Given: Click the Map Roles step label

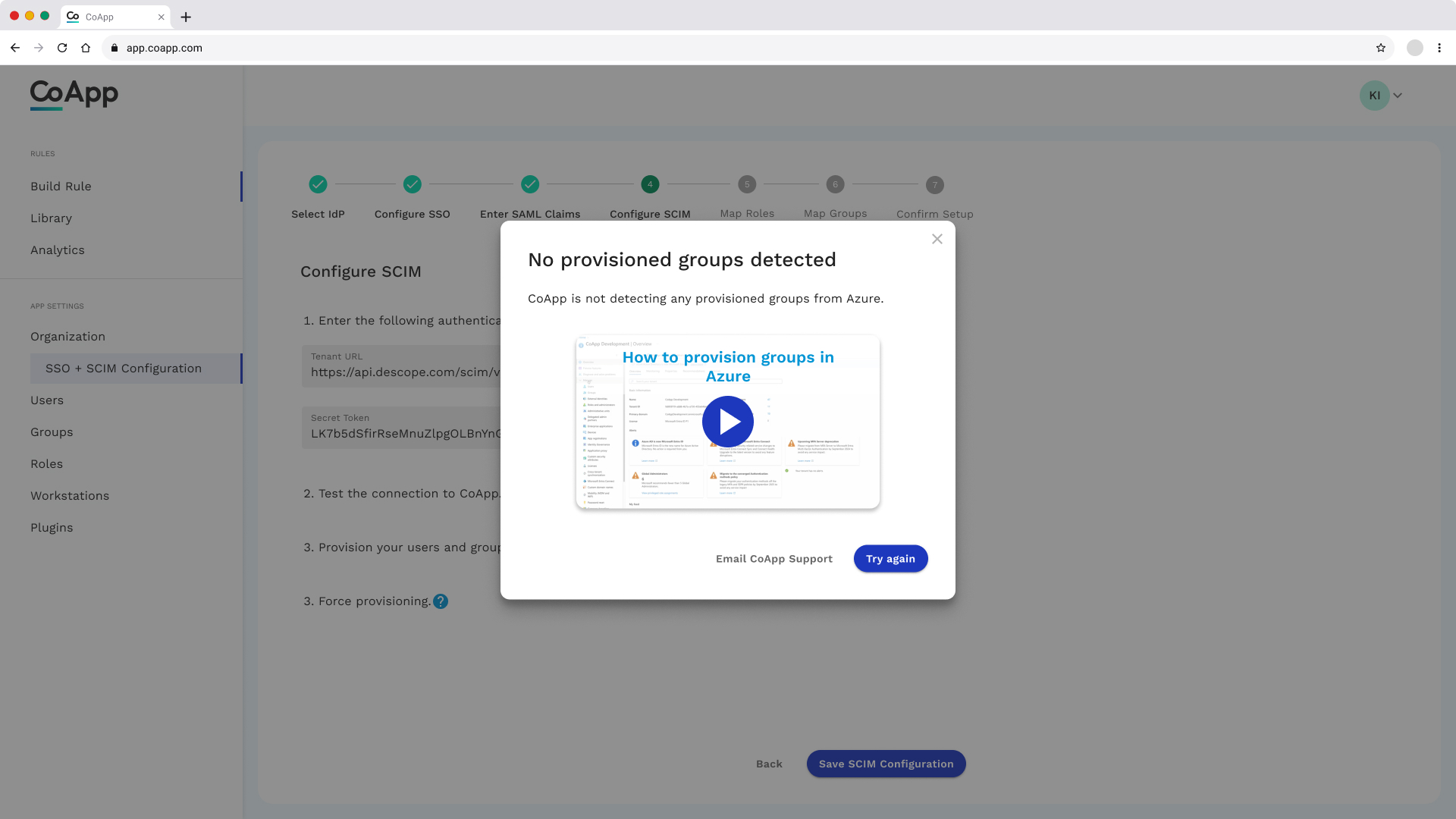Looking at the screenshot, I should 747,214.
